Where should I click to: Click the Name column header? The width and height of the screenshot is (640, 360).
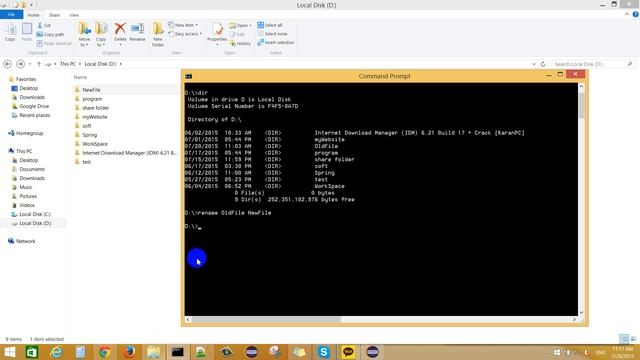(x=80, y=77)
